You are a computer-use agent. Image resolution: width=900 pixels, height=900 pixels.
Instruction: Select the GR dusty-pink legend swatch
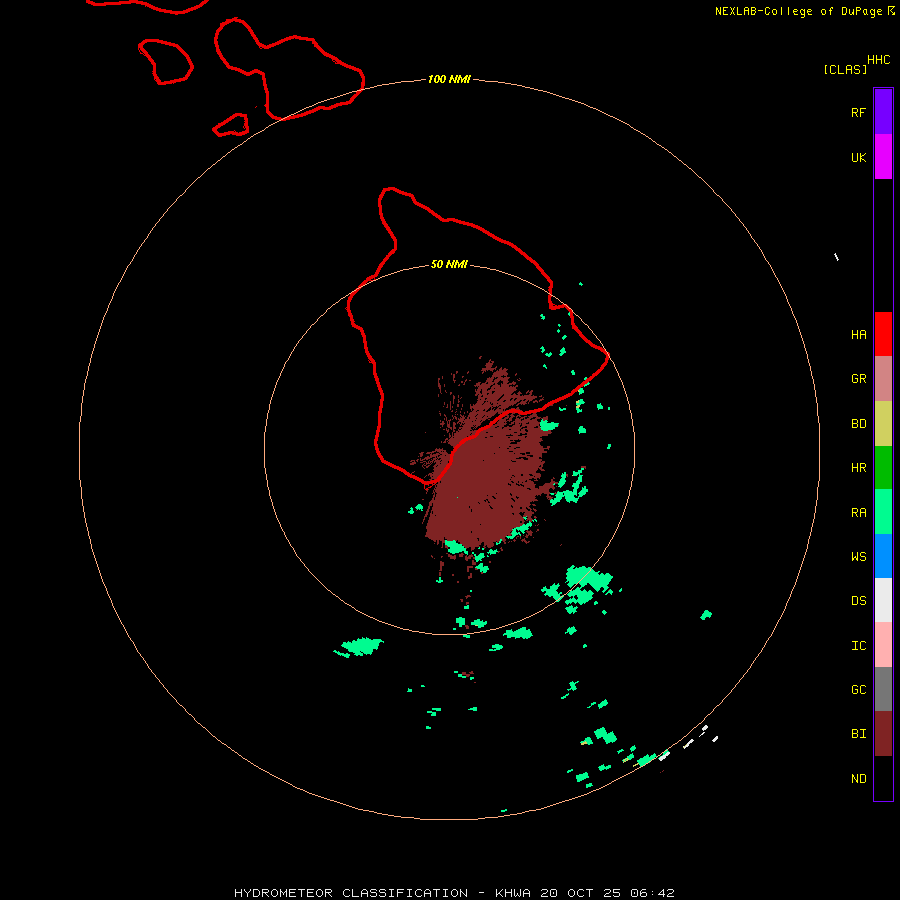[883, 379]
